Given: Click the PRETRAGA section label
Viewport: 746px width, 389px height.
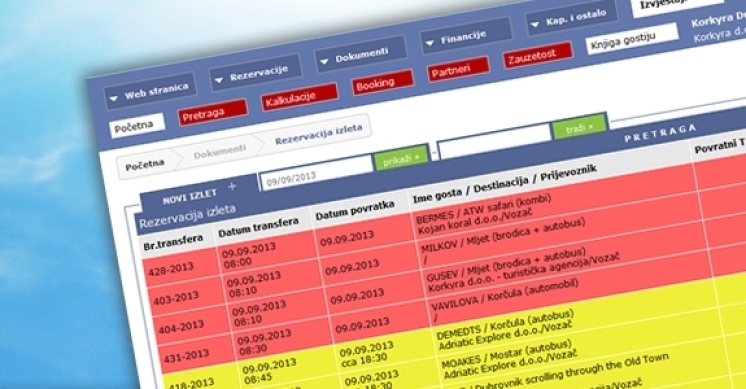Looking at the screenshot, I should pyautogui.click(x=660, y=133).
